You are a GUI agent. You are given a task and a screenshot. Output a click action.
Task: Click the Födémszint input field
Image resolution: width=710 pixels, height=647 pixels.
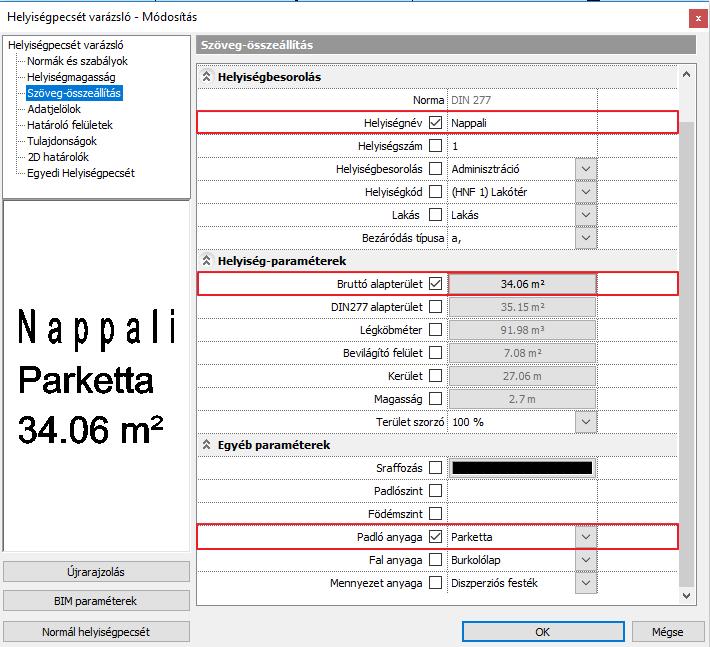tap(522, 513)
